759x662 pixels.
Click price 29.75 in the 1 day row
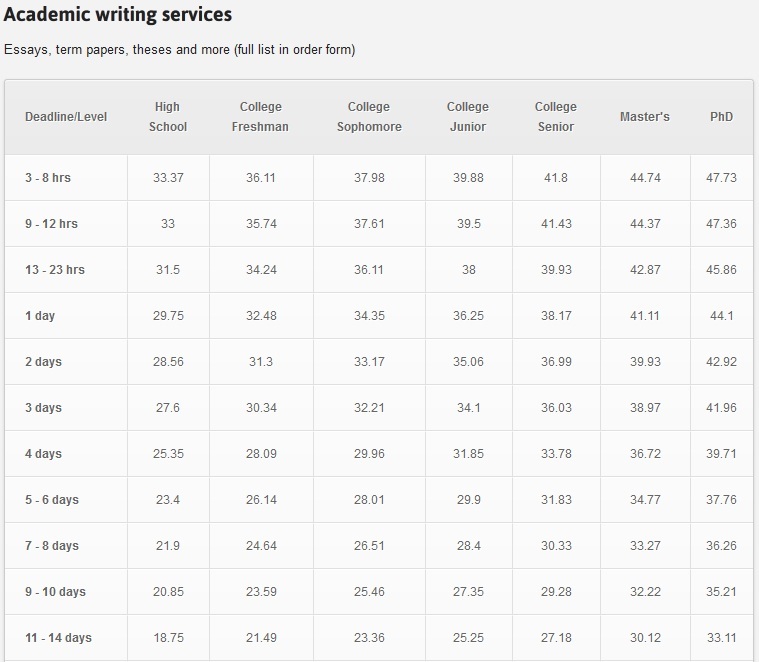click(168, 316)
